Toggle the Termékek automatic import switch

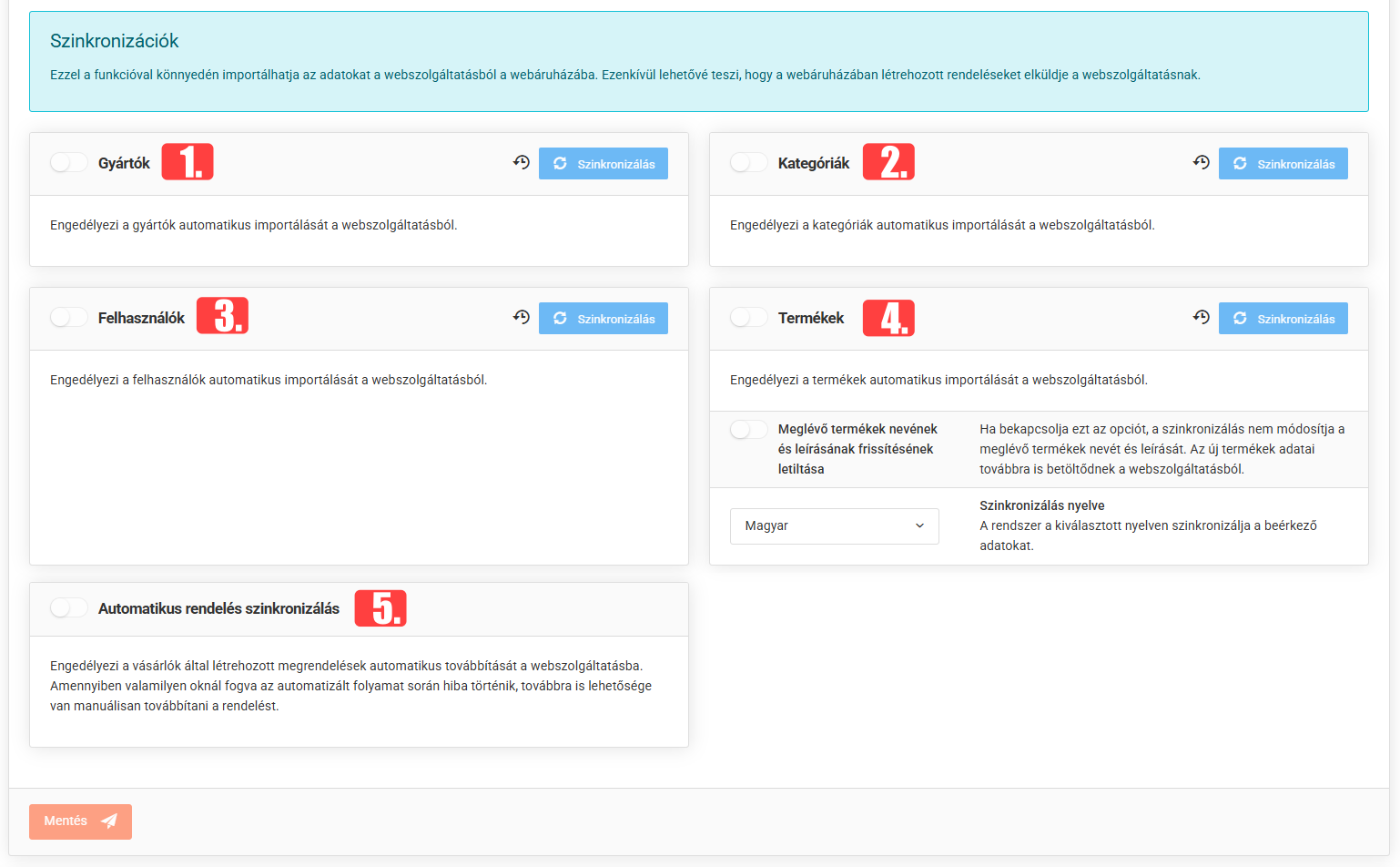[748, 318]
